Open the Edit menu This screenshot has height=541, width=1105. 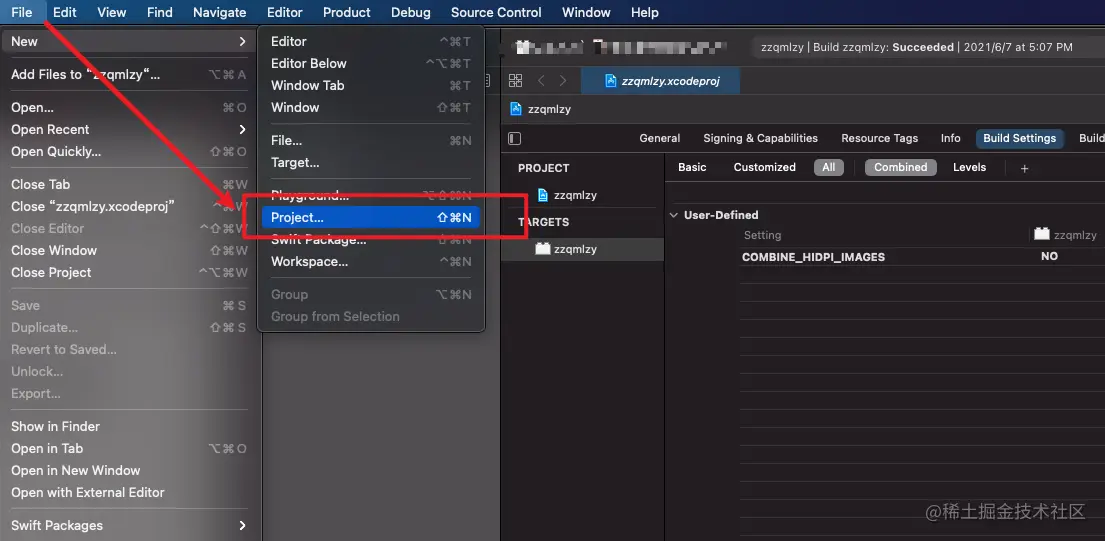[x=65, y=12]
